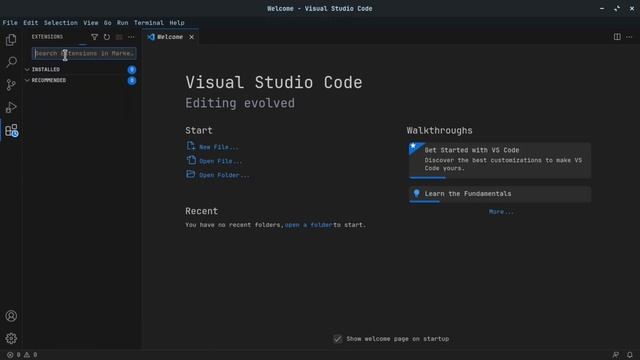Open editor more actions menu

[x=629, y=37]
